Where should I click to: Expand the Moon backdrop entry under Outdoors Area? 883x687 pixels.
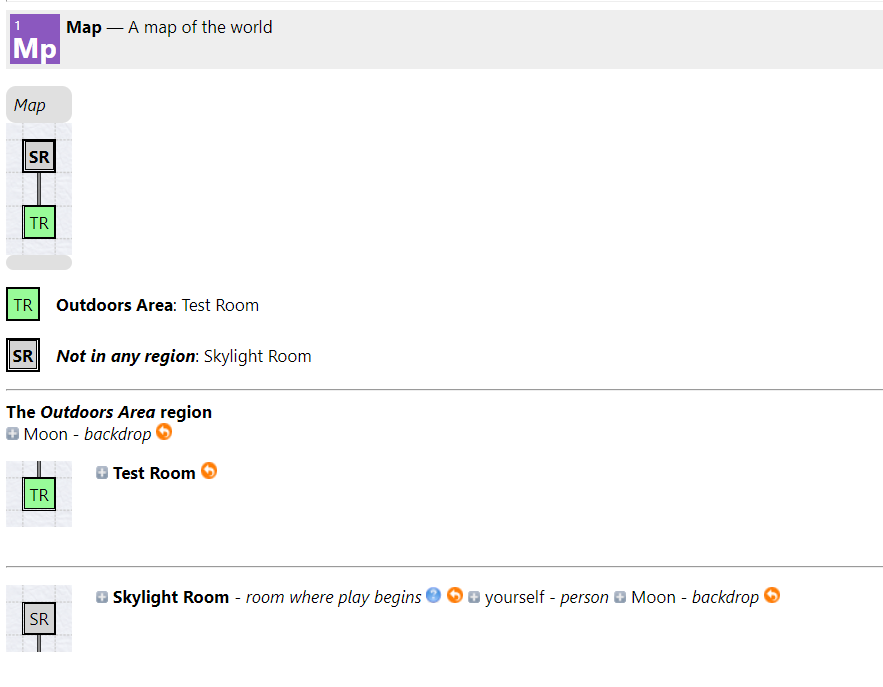12,434
